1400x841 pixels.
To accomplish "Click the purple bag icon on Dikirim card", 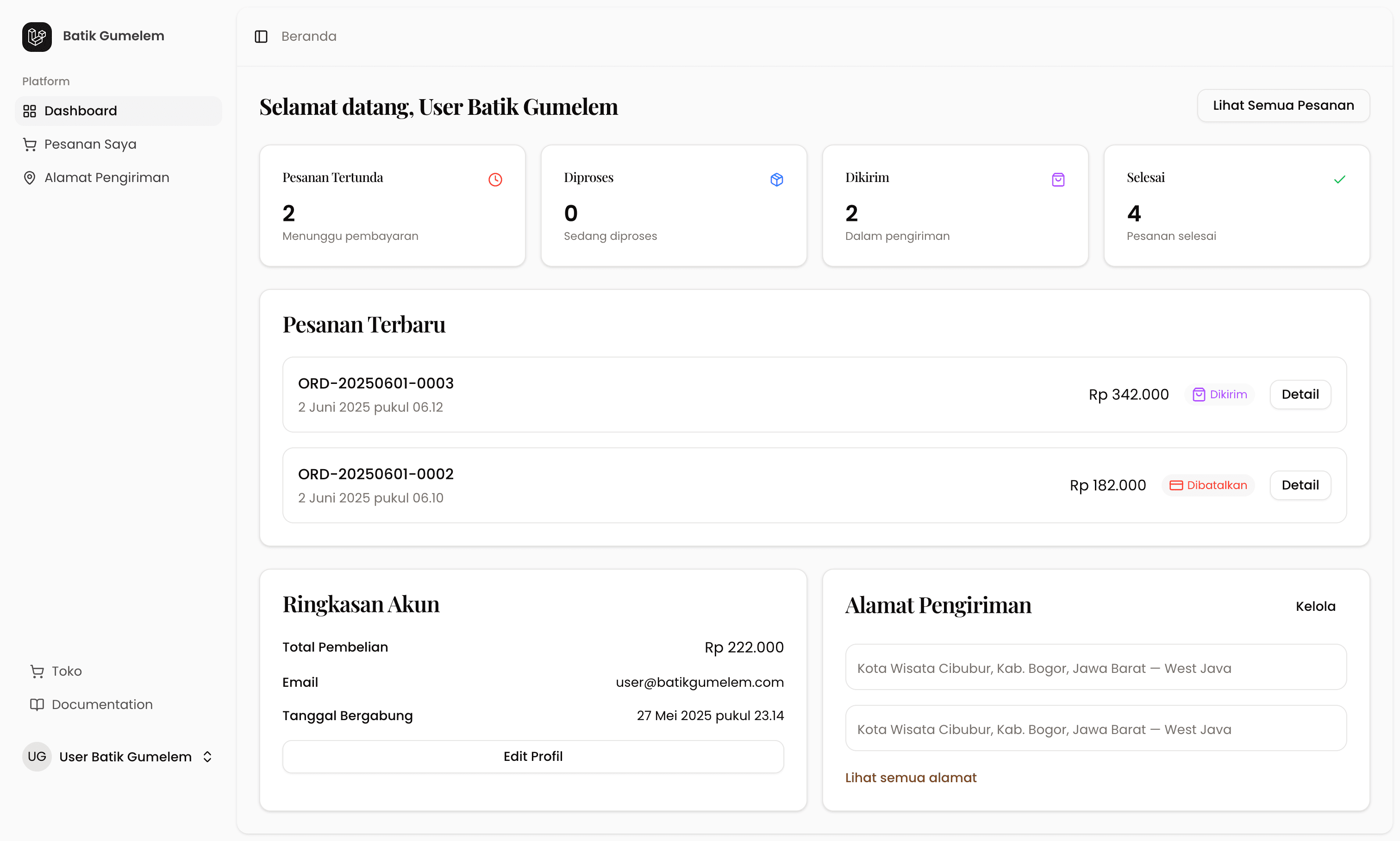I will coord(1058,180).
